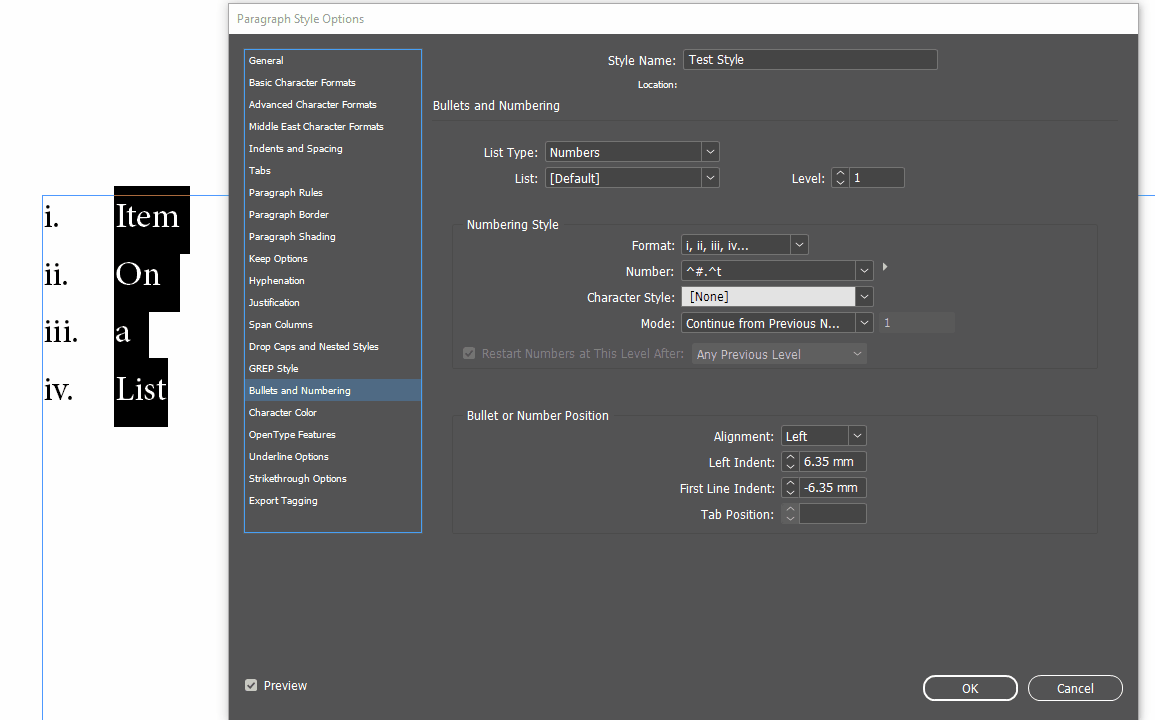Screen dimensions: 1155x720
Task: Enable Restart Numbers at This Level After
Action: click(x=469, y=353)
